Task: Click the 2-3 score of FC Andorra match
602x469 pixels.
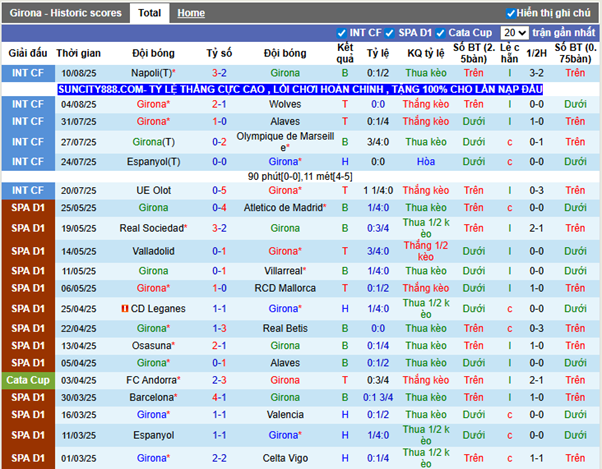Action: point(219,380)
